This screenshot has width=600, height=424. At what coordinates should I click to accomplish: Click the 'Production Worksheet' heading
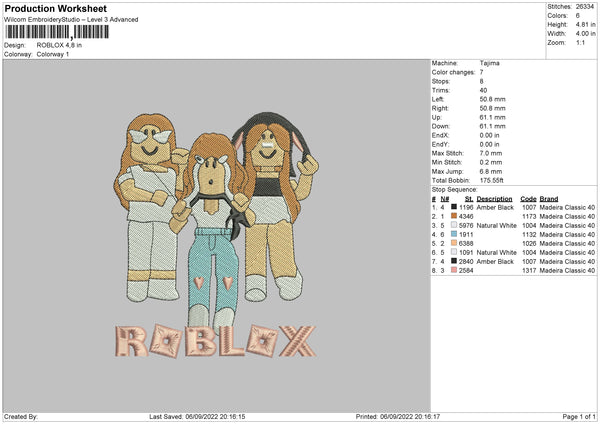point(55,8)
